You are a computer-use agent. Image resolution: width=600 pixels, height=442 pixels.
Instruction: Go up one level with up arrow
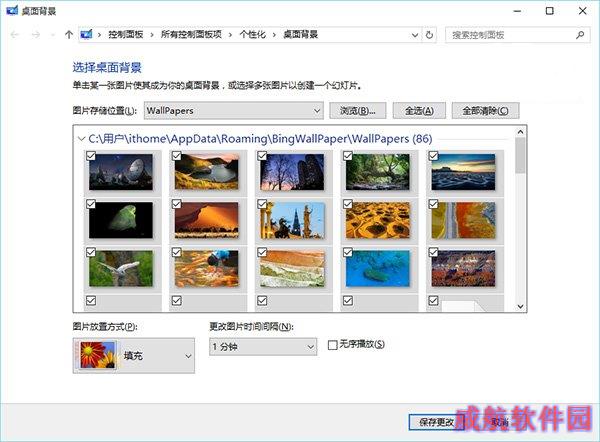(69, 35)
